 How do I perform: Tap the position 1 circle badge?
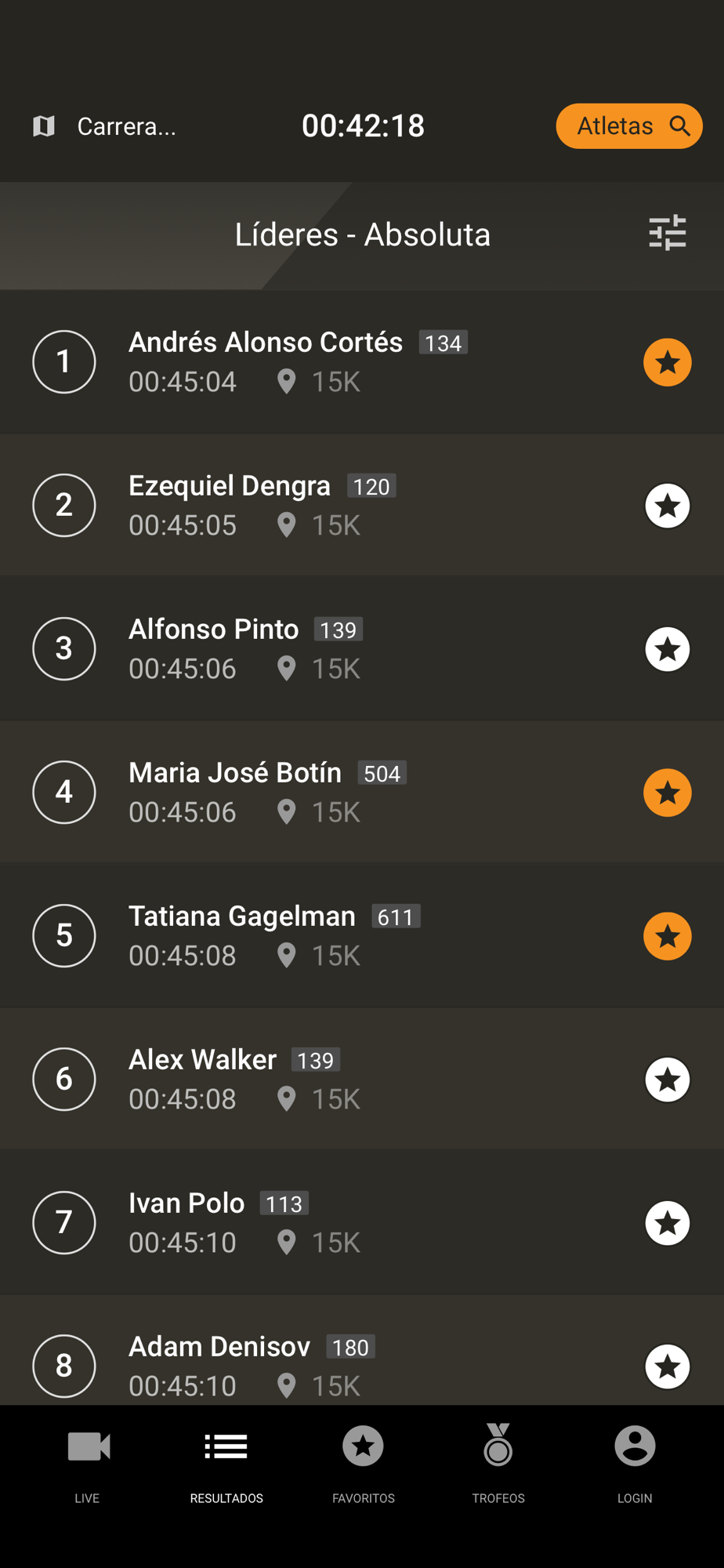tap(64, 361)
